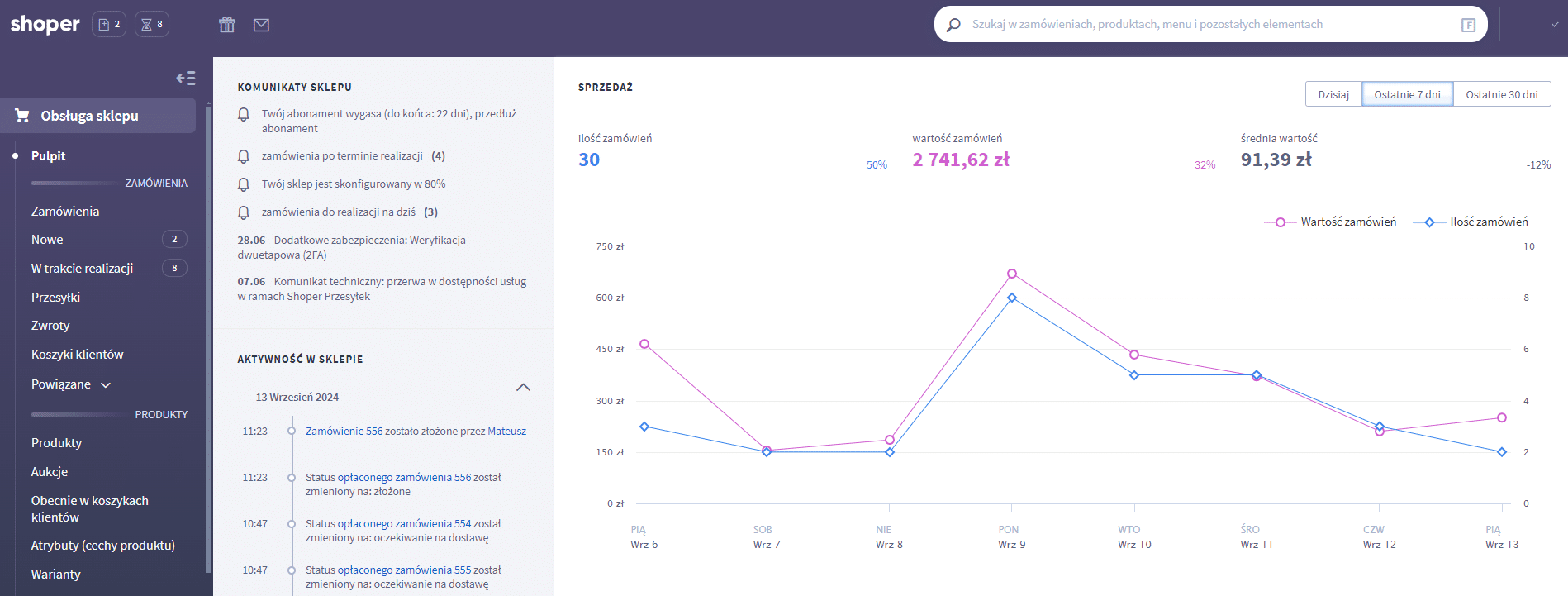The height and width of the screenshot is (596, 1568).
Task: Open the abonament wygasa message
Action: pyautogui.click(x=389, y=122)
